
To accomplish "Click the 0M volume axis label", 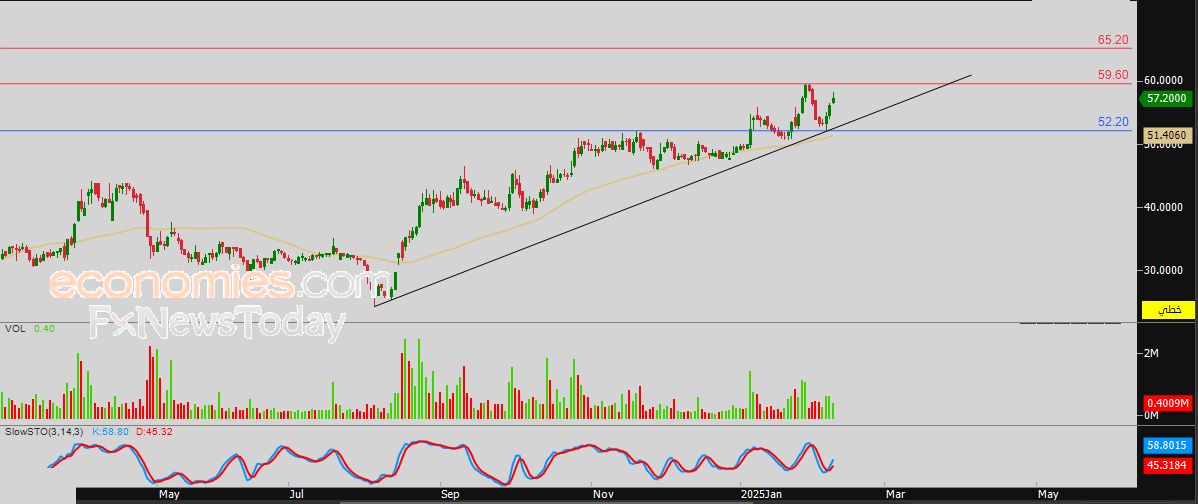I will (x=1151, y=415).
